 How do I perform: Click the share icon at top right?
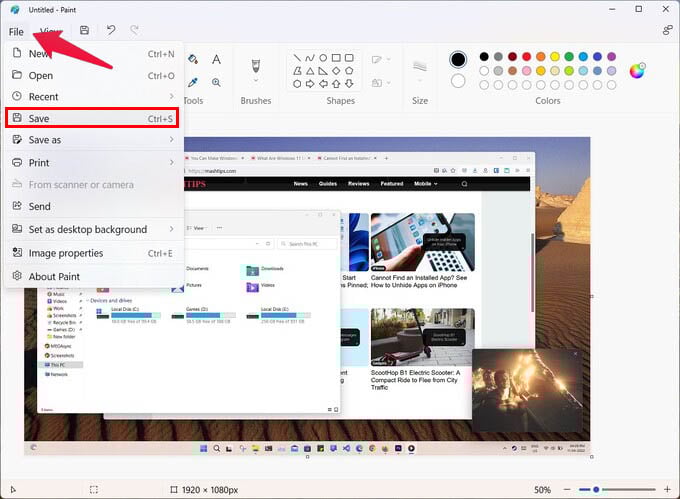point(667,30)
